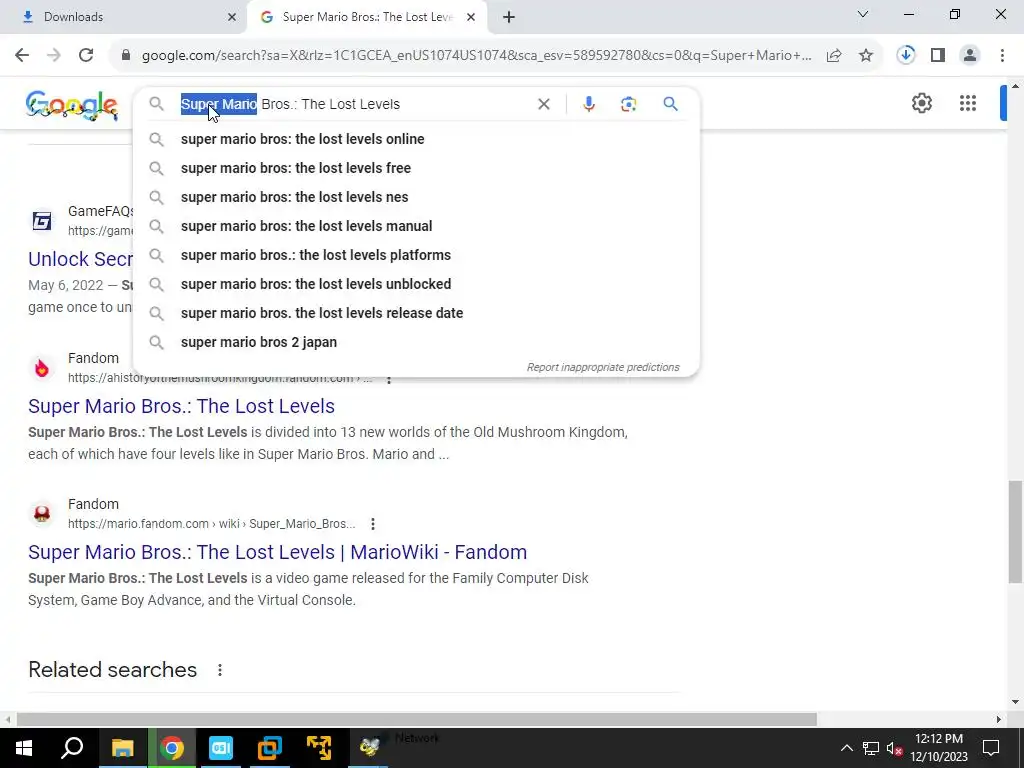The width and height of the screenshot is (1024, 768).
Task: Open Chrome three-dot menu
Action: 1002,56
